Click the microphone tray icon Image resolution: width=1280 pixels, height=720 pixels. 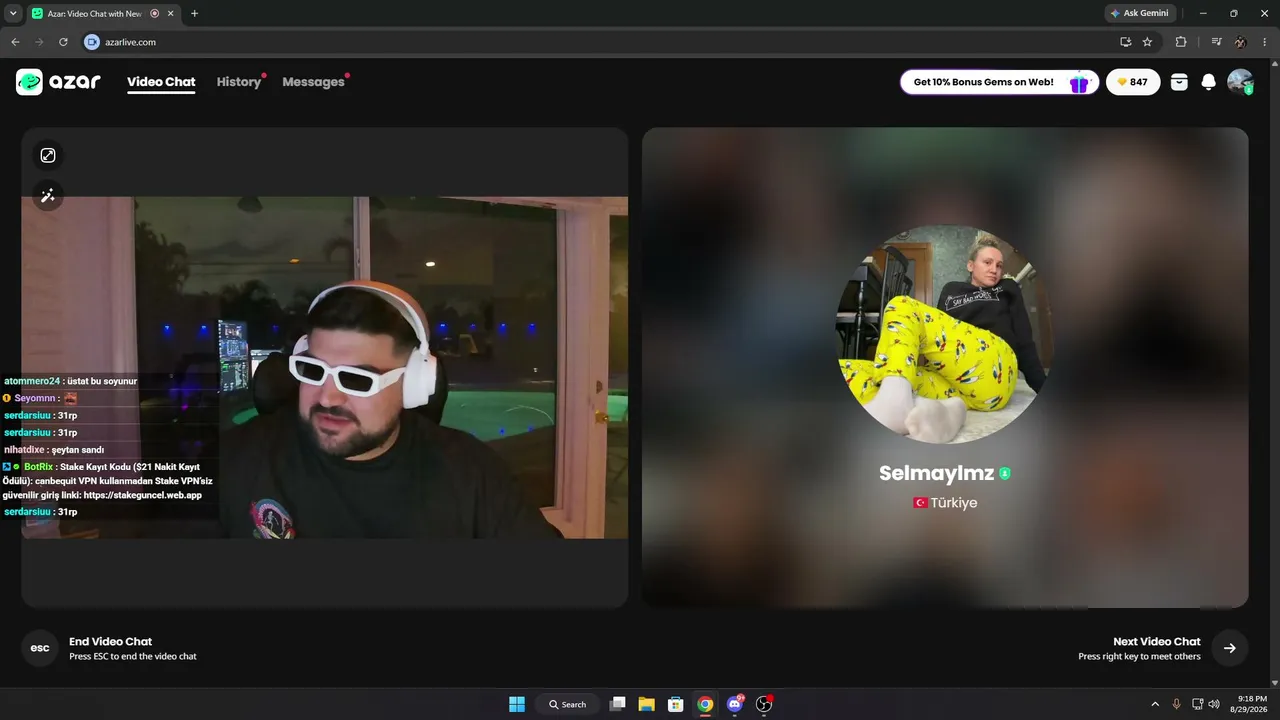coord(1177,704)
